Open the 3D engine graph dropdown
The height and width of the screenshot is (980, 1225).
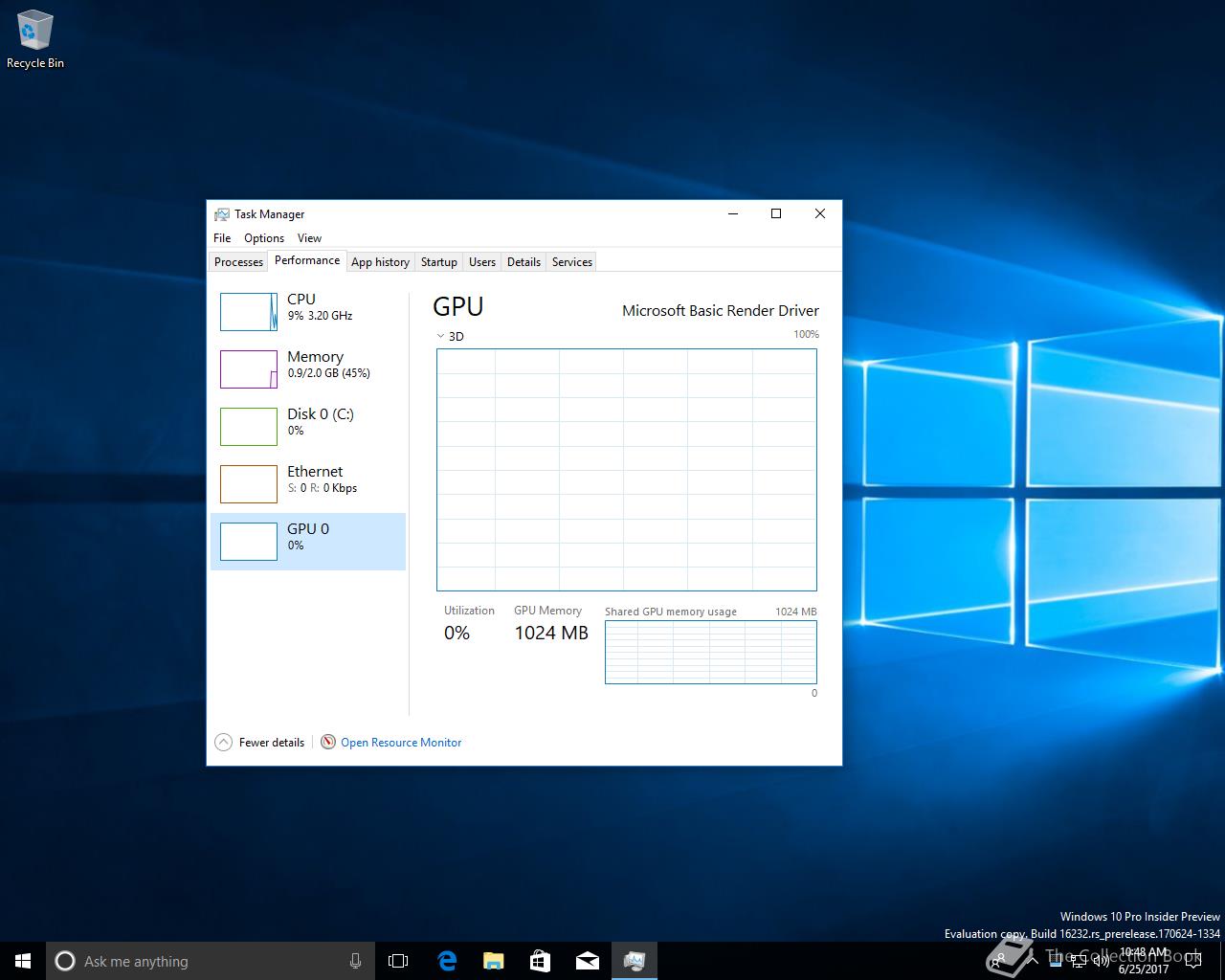pos(450,336)
